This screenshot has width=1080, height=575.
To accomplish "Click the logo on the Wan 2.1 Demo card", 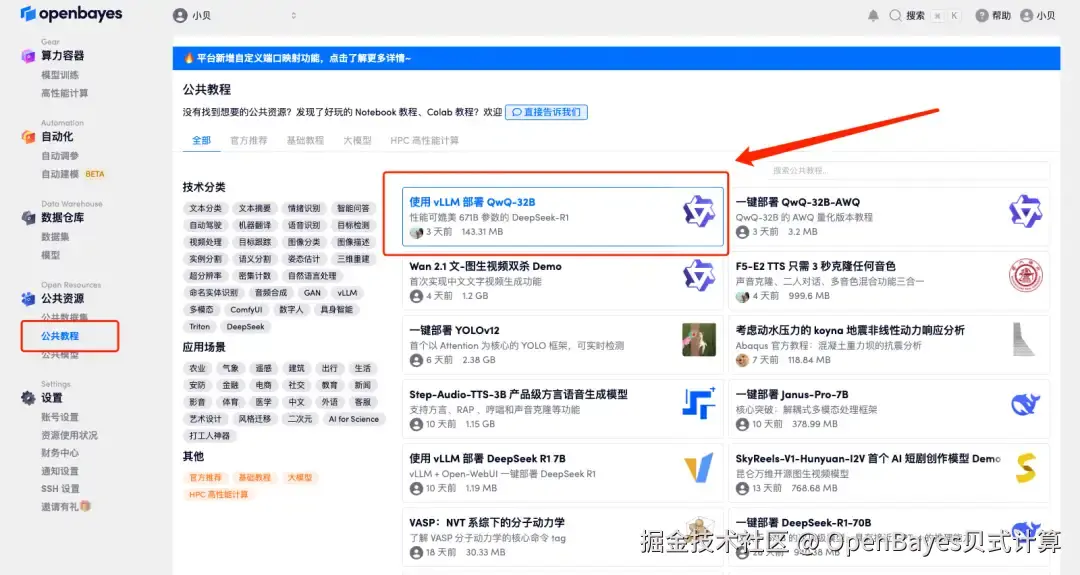I will (x=698, y=275).
